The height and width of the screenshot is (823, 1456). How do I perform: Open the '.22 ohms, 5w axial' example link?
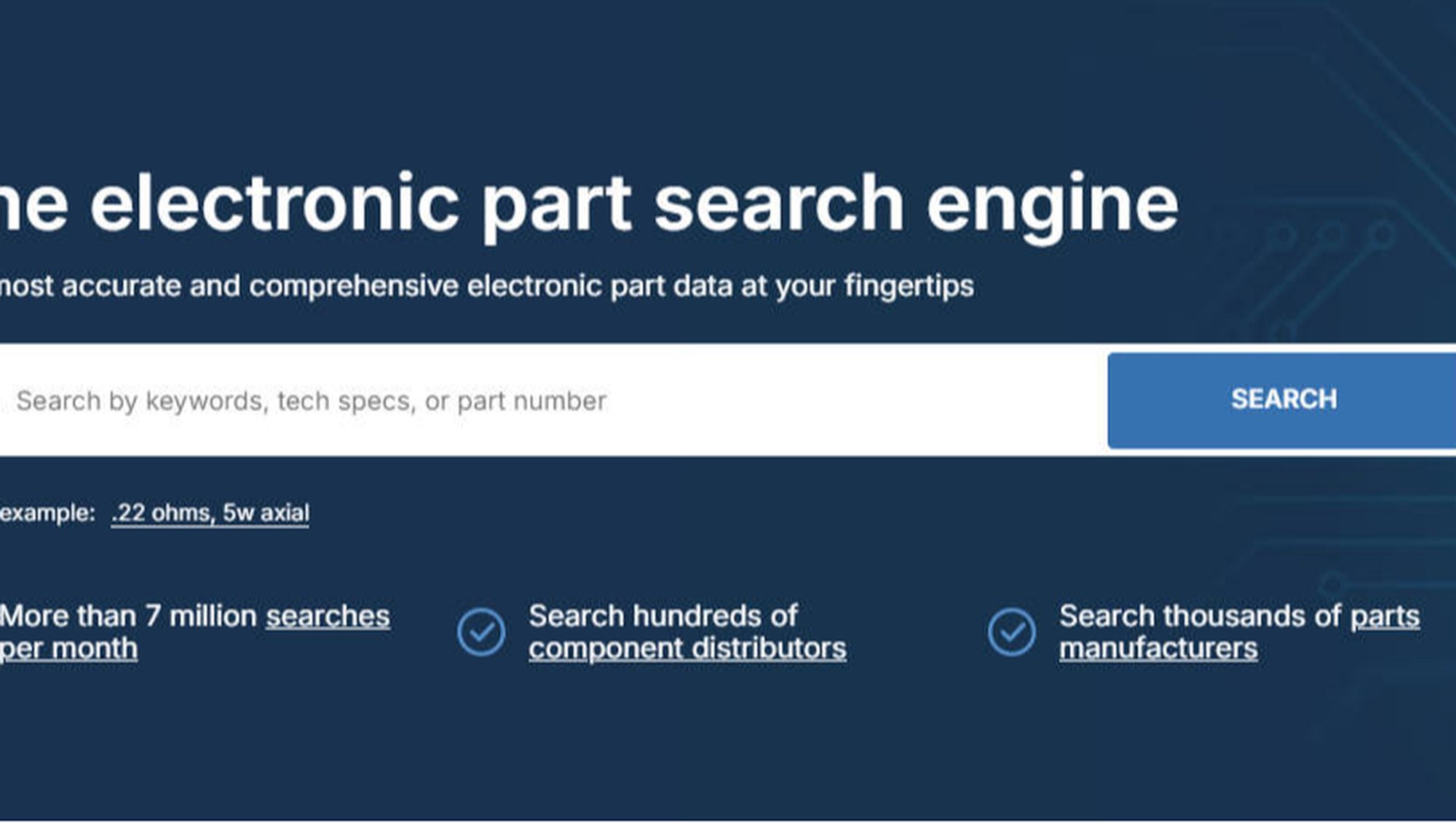[x=210, y=513]
